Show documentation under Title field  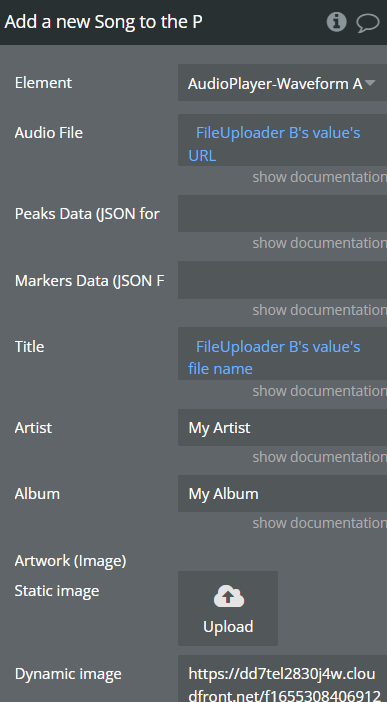tap(319, 391)
